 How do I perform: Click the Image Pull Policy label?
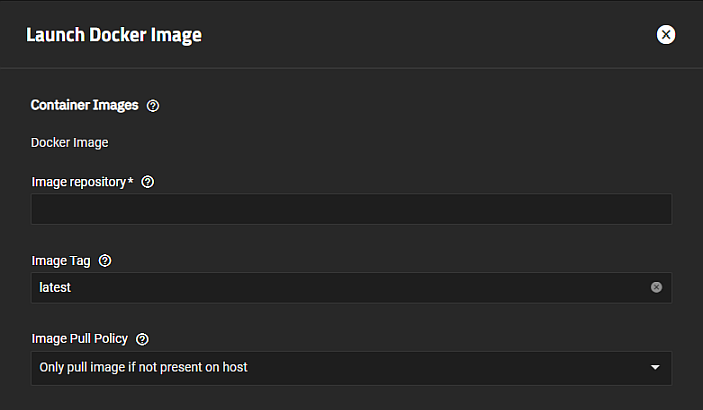[x=80, y=339]
